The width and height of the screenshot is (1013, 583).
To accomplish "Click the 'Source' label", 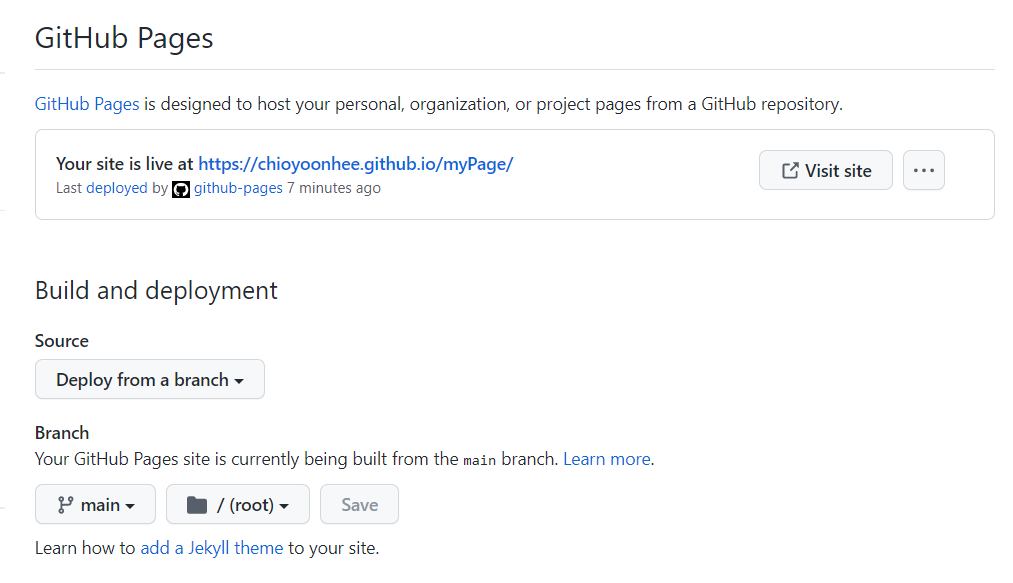I will pyautogui.click(x=62, y=341).
